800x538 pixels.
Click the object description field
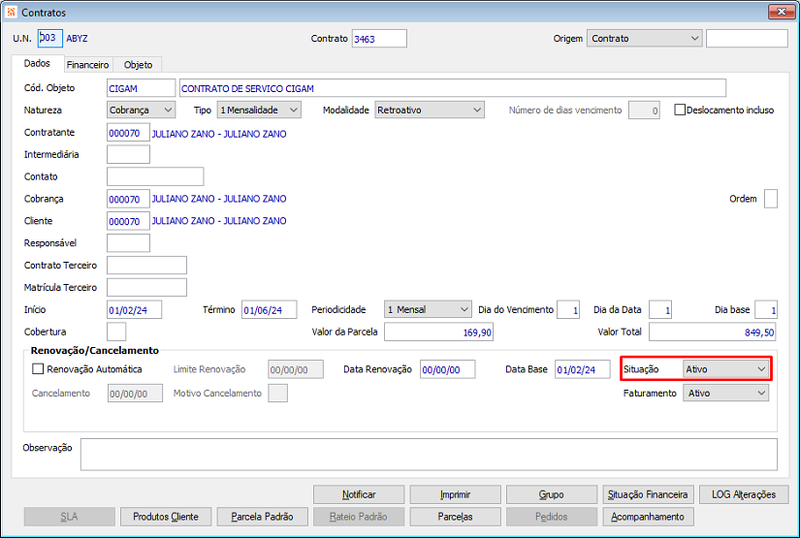click(453, 88)
